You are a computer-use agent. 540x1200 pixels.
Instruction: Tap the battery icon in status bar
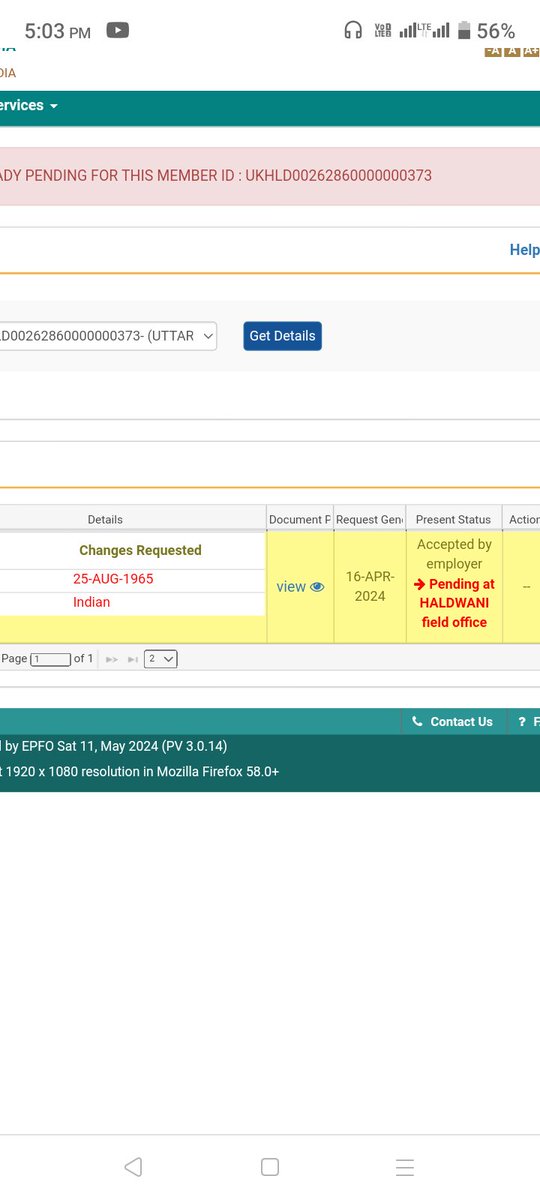(463, 31)
